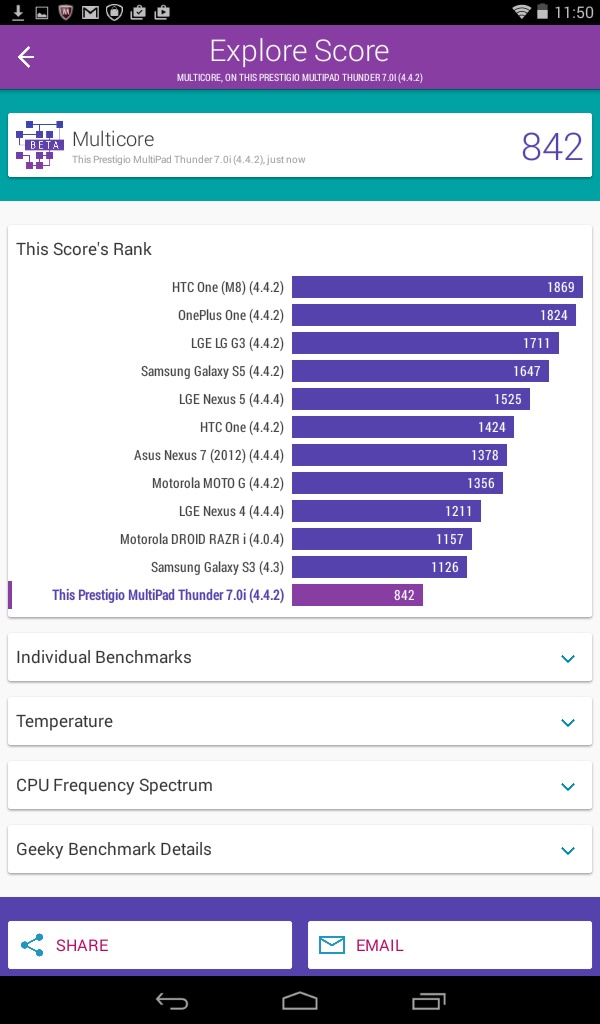The height and width of the screenshot is (1024, 600).
Task: Expand CPU Frequency Spectrum section
Action: pyautogui.click(x=568, y=786)
